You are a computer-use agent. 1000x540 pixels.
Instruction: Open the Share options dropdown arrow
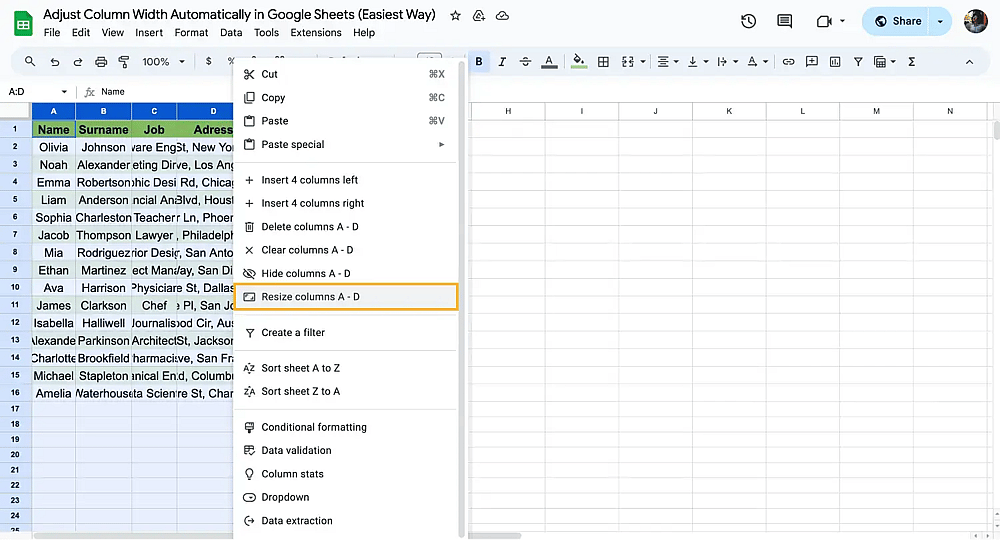tap(940, 21)
